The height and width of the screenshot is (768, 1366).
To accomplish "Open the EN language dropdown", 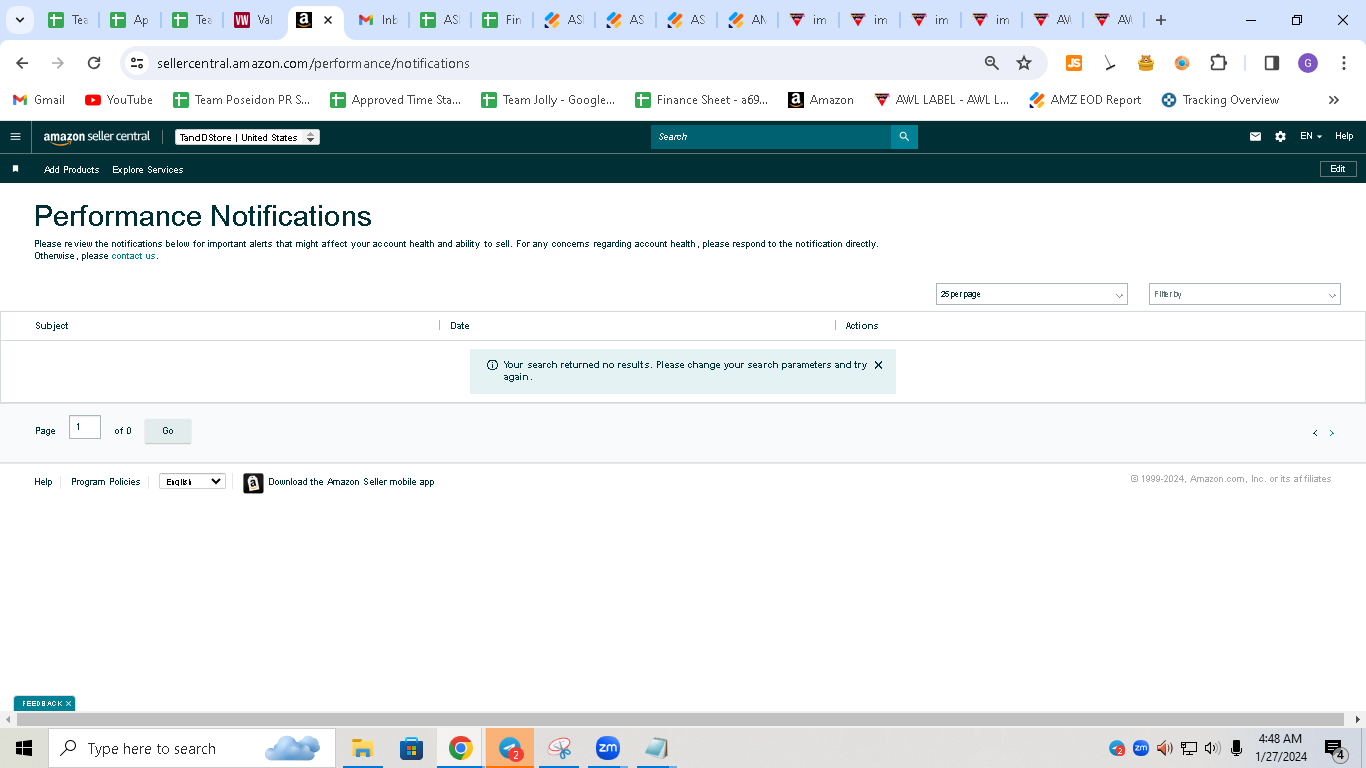I will pyautogui.click(x=1311, y=136).
